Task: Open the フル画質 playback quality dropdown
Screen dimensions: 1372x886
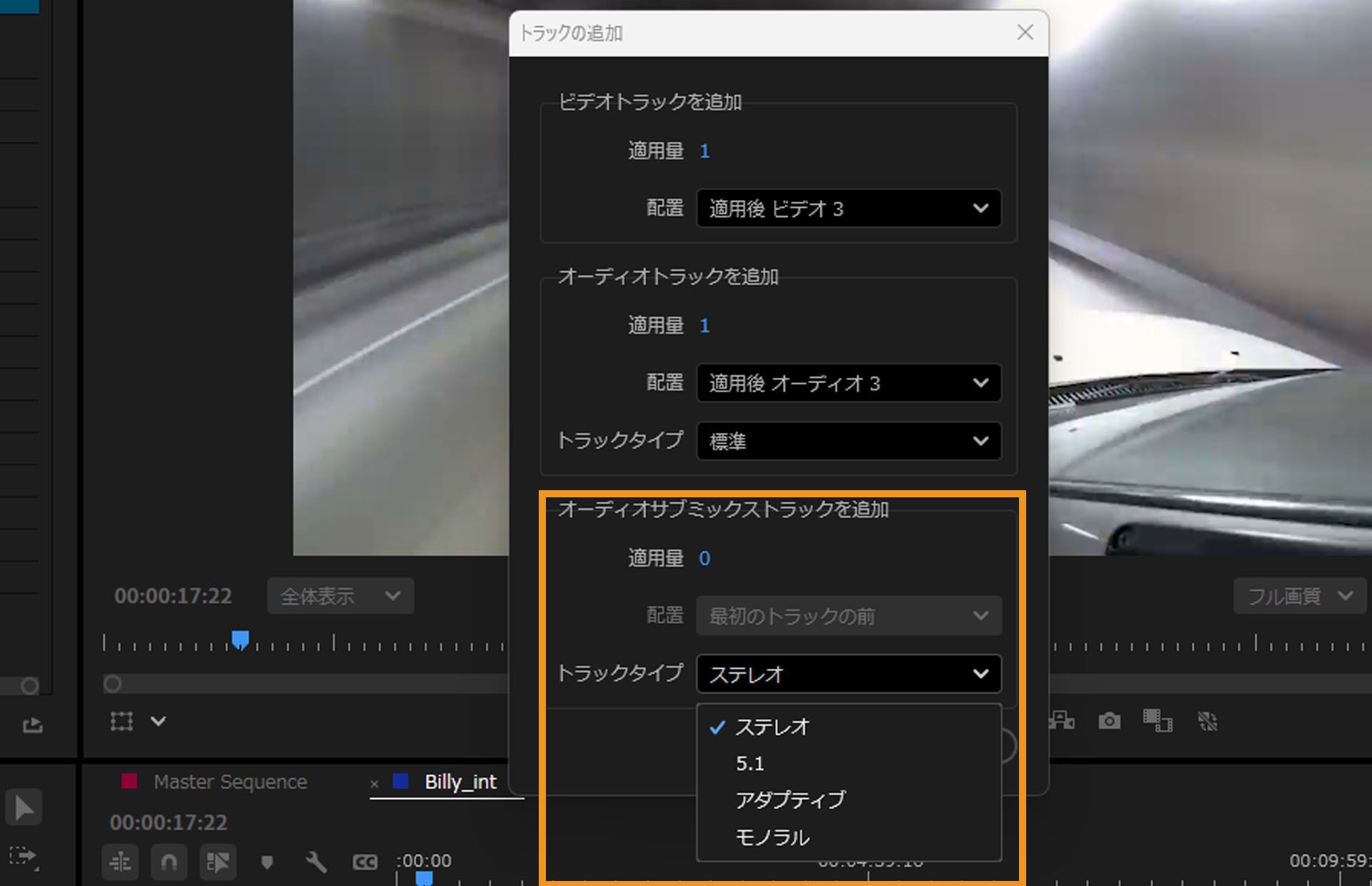Action: pyautogui.click(x=1299, y=596)
